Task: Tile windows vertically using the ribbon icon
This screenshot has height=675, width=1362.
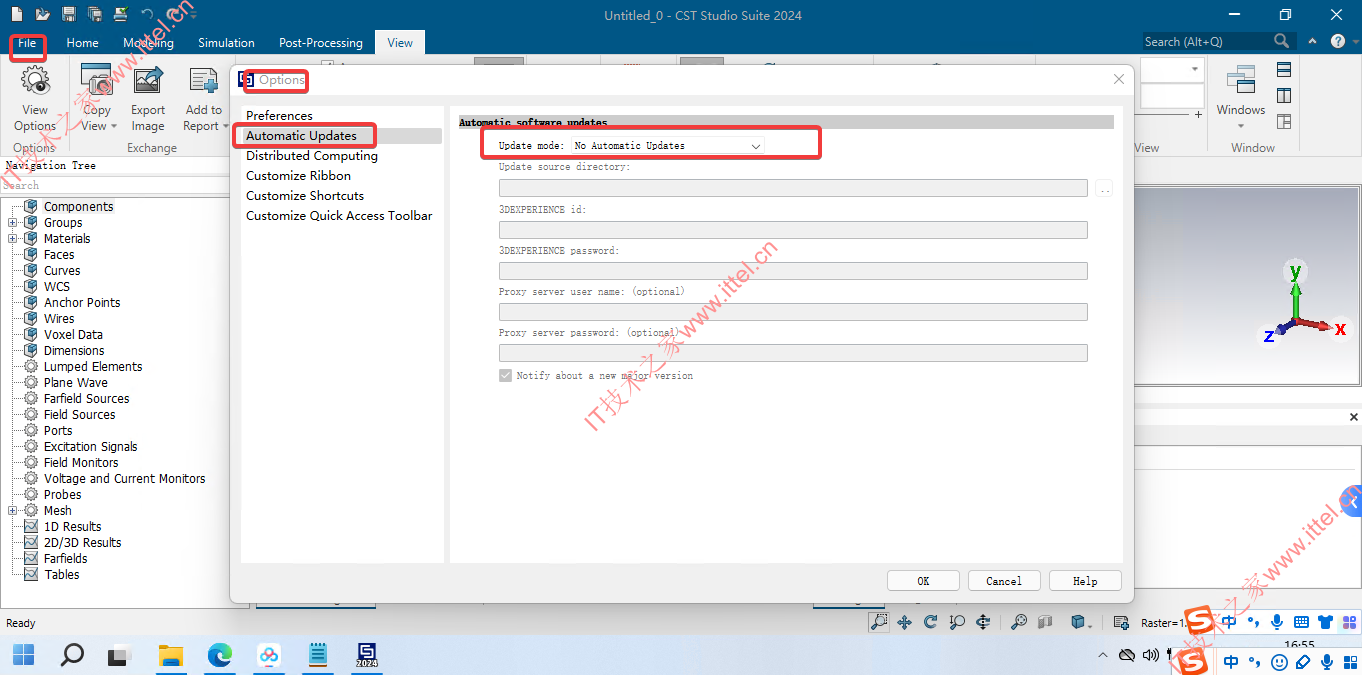Action: click(1284, 95)
